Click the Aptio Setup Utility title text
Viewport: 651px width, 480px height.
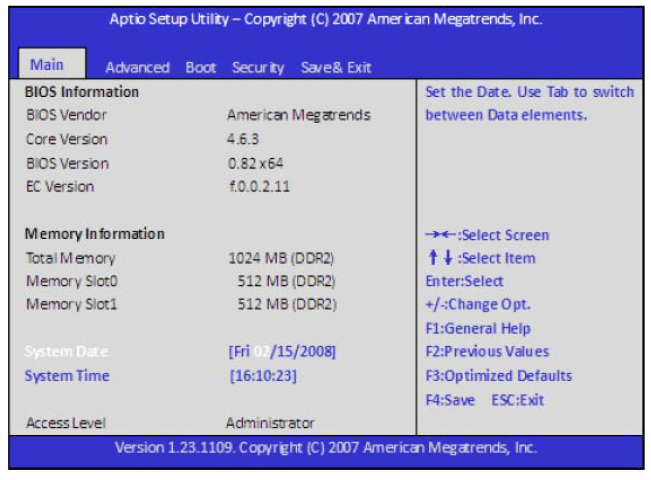pyautogui.click(x=326, y=19)
